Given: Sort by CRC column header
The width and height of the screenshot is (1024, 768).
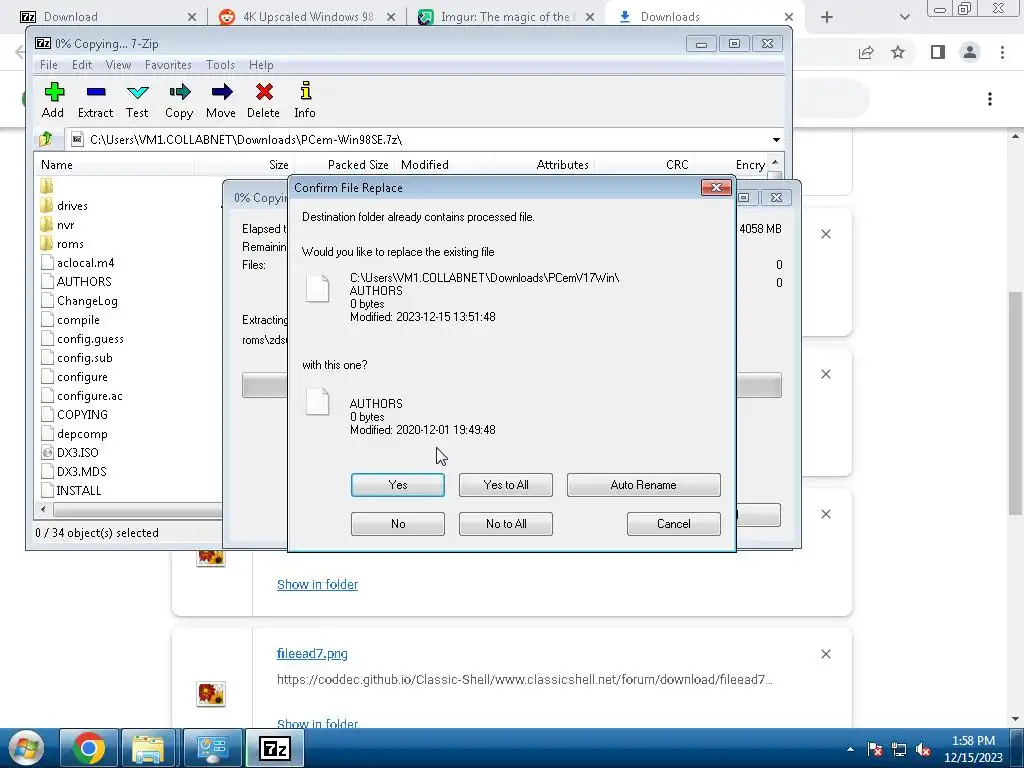Looking at the screenshot, I should (644, 165).
